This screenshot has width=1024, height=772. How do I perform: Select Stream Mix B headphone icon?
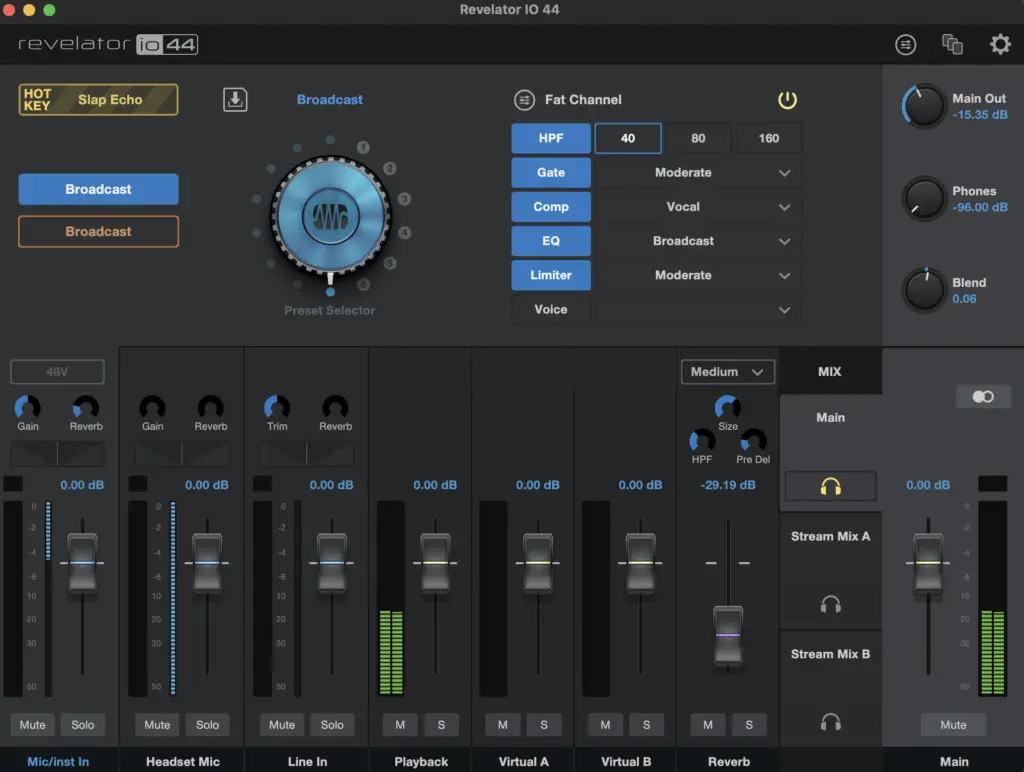[x=831, y=722]
